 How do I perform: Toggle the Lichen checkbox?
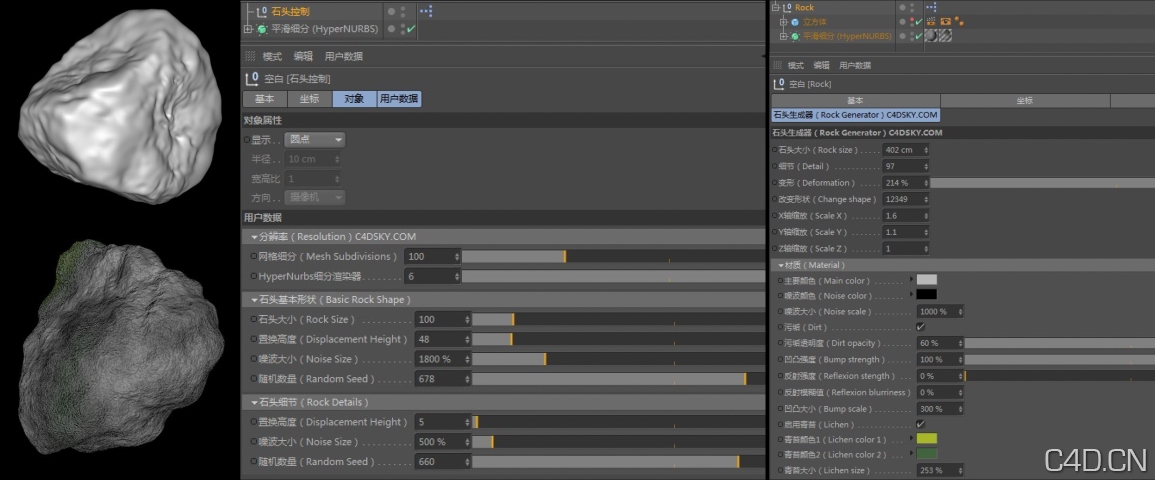[921, 425]
